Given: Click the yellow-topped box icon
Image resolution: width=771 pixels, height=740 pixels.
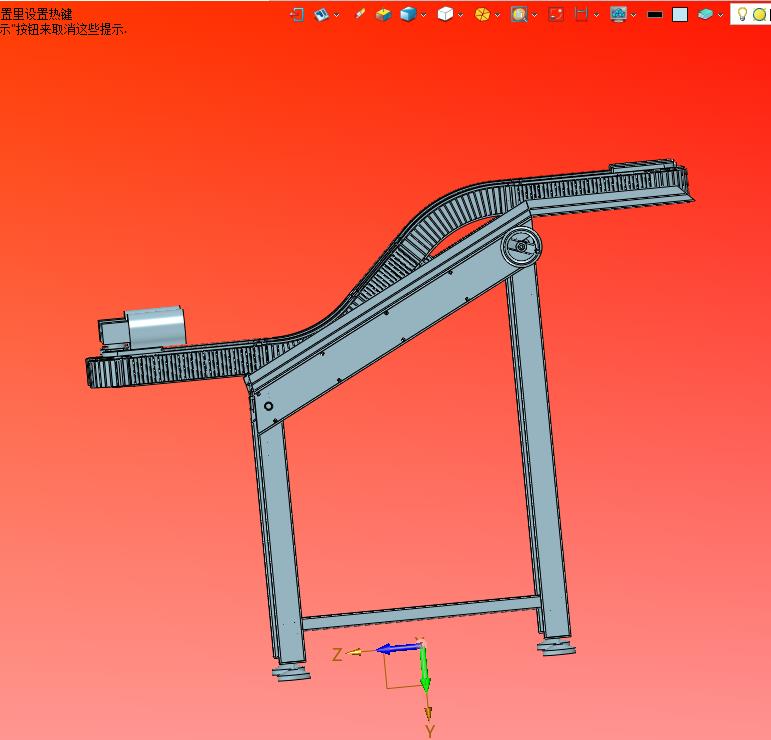Looking at the screenshot, I should click(383, 14).
